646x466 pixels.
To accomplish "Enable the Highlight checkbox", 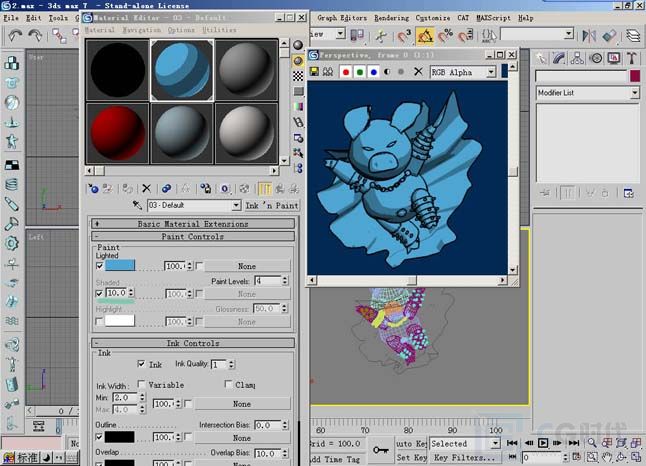I will pyautogui.click(x=99, y=321).
